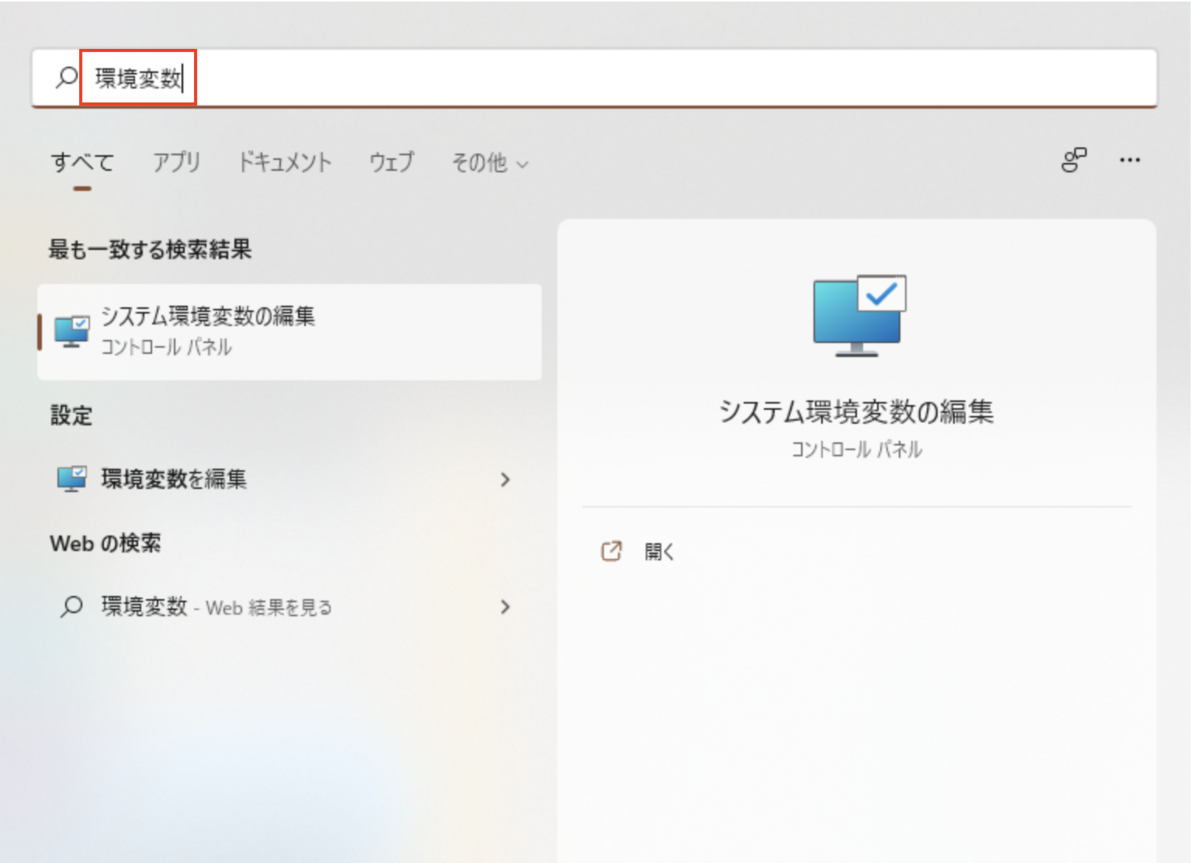The height and width of the screenshot is (863, 1200).
Task: Click the search magnifier icon
Action: point(63,77)
